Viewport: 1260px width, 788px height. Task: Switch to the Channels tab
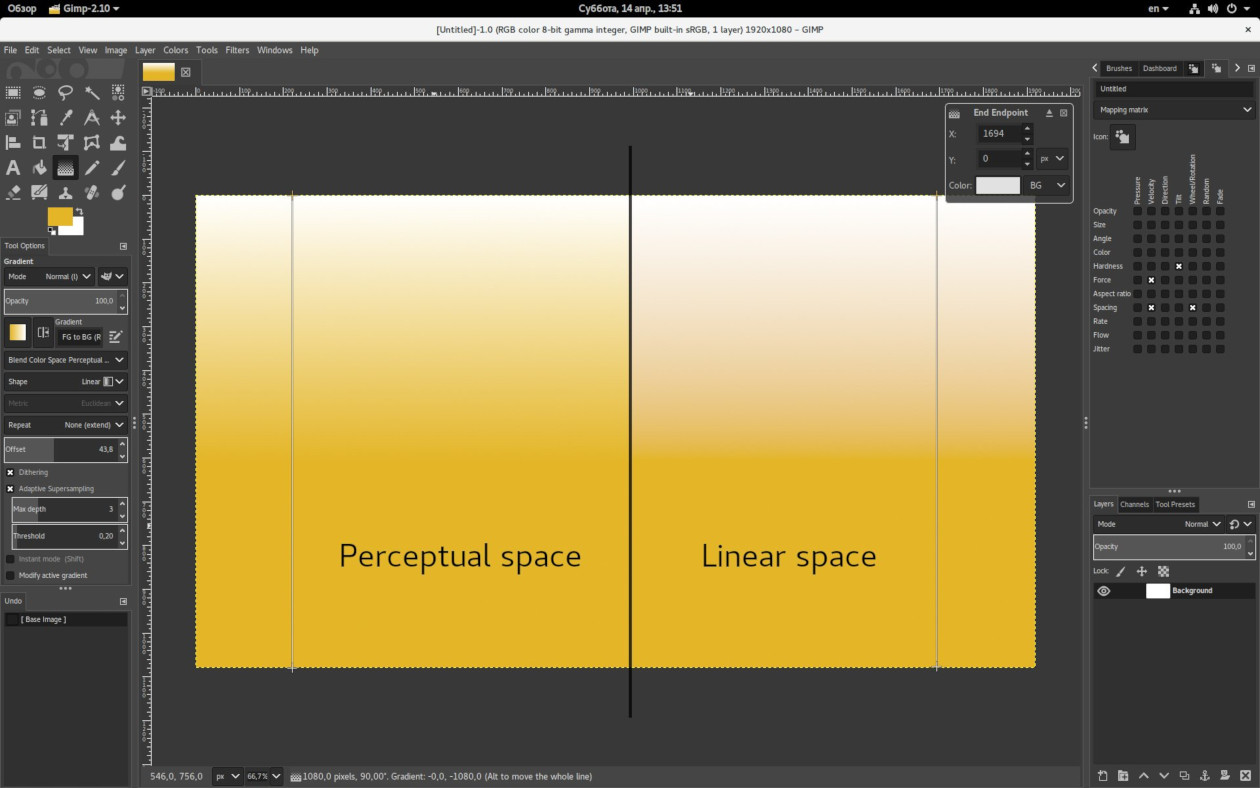(1135, 504)
